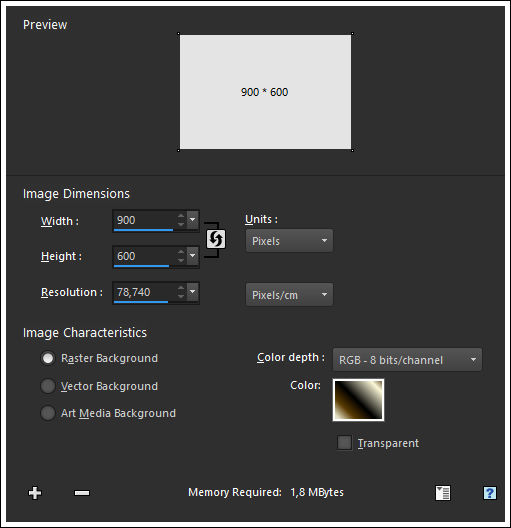Click the minus icon at bottom left
Viewport: 511px width, 528px height.
click(x=82, y=493)
